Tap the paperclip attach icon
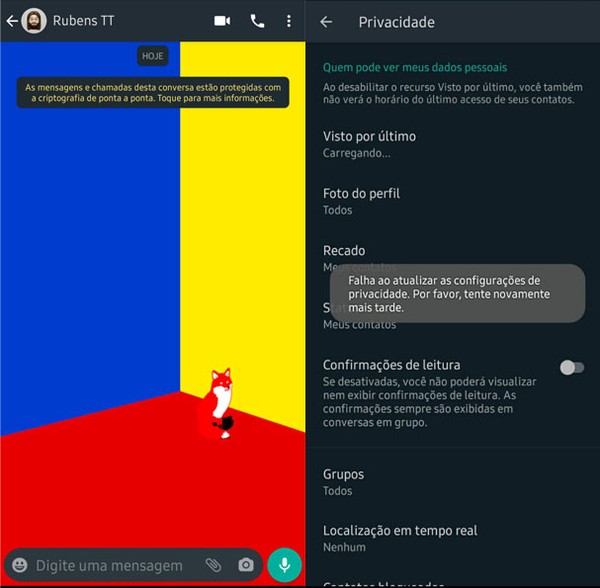 [x=214, y=565]
